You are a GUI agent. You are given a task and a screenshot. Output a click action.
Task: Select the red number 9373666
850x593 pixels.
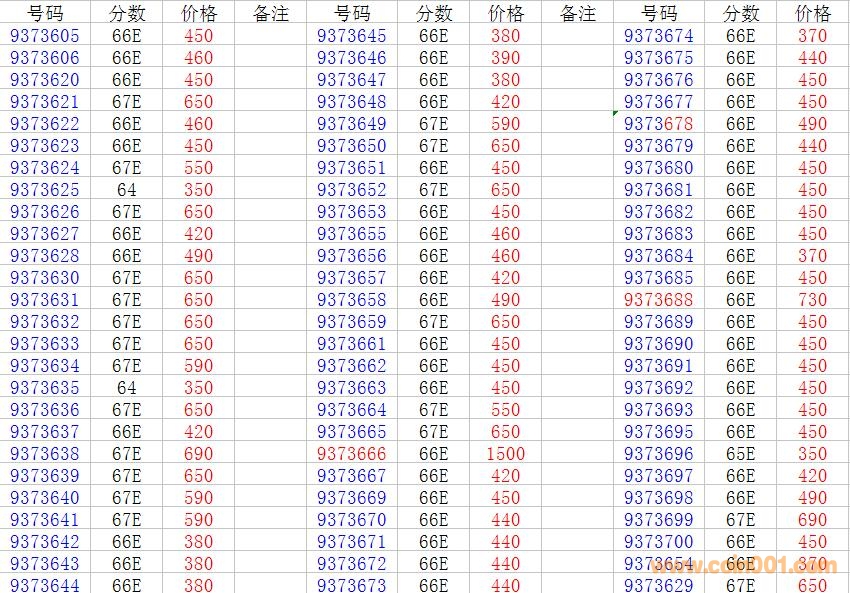pos(351,454)
